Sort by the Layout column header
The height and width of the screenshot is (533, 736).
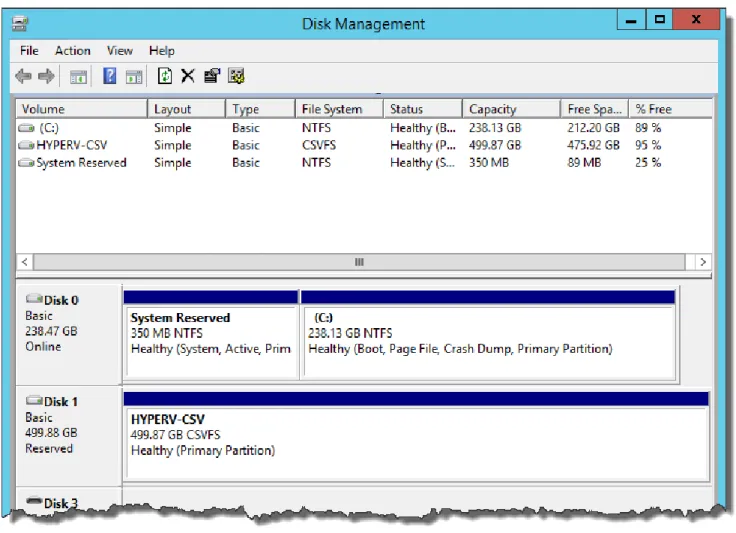click(186, 109)
